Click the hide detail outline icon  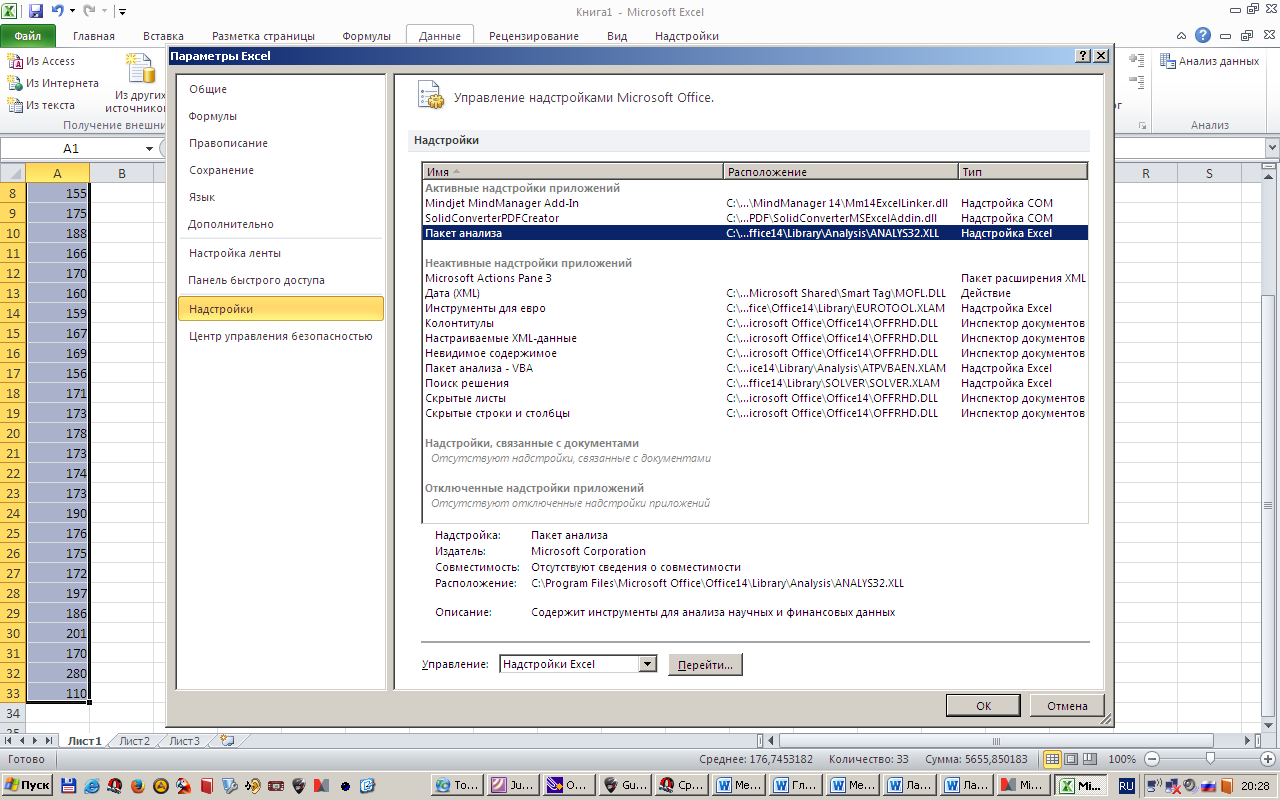pos(1136,82)
